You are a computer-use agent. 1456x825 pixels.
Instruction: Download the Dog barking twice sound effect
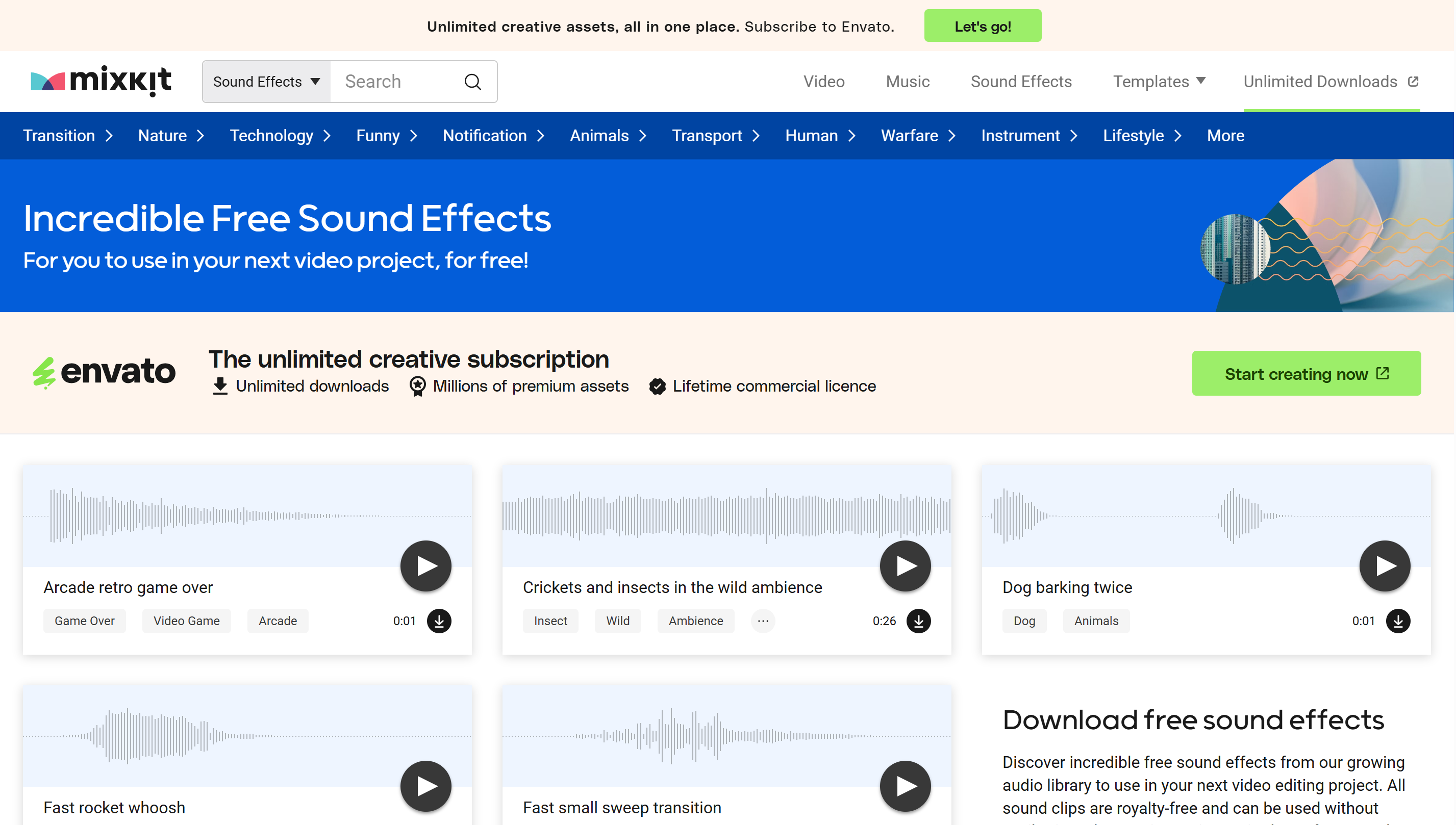(x=1398, y=621)
